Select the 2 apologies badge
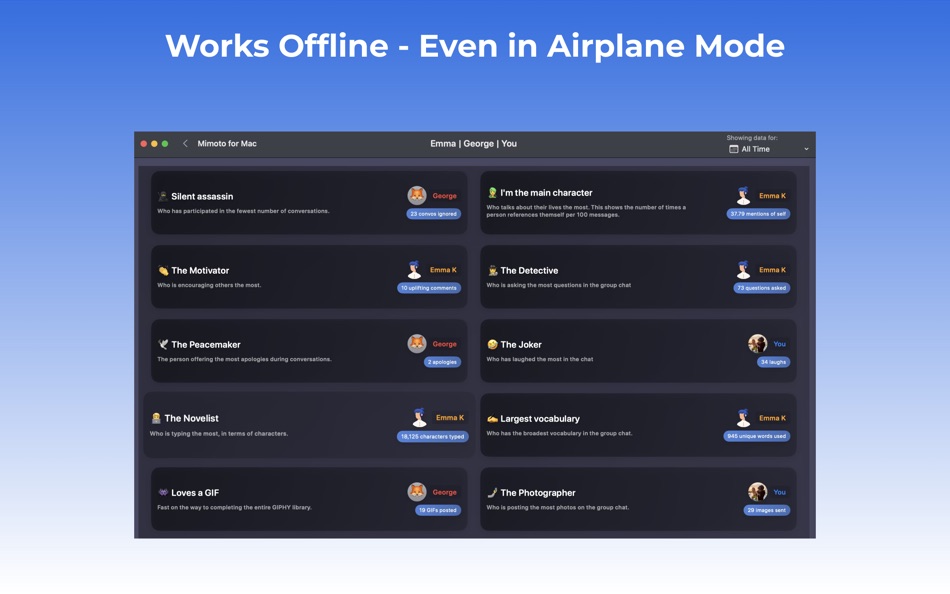Viewport: 950px width, 594px height. point(442,362)
